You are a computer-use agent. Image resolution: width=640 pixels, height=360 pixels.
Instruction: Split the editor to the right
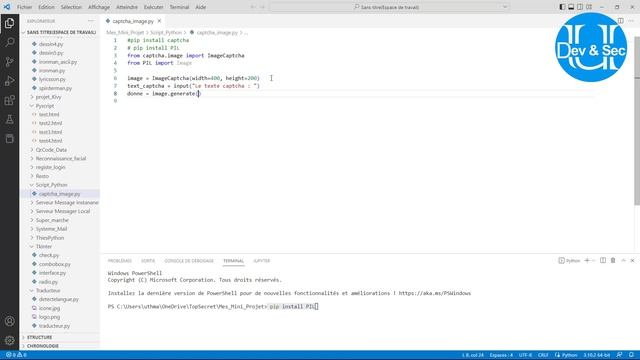[x=620, y=21]
